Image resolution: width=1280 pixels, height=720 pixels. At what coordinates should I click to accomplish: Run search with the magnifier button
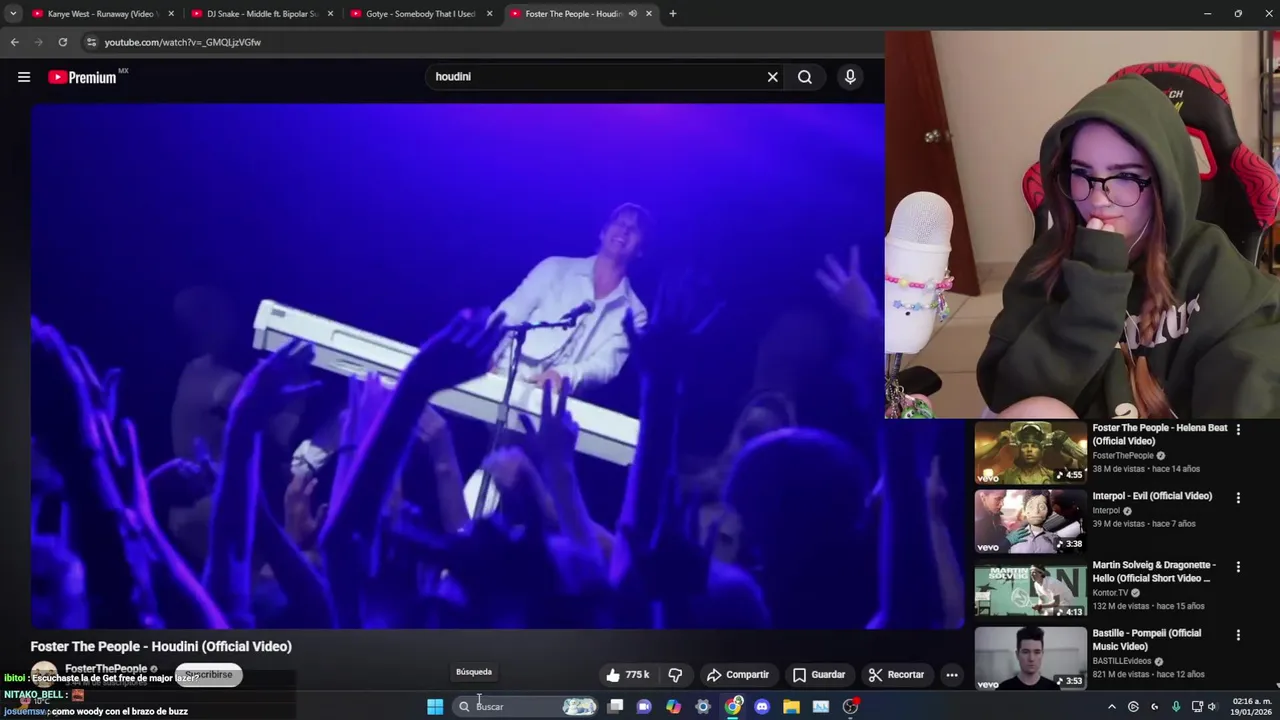coord(805,77)
